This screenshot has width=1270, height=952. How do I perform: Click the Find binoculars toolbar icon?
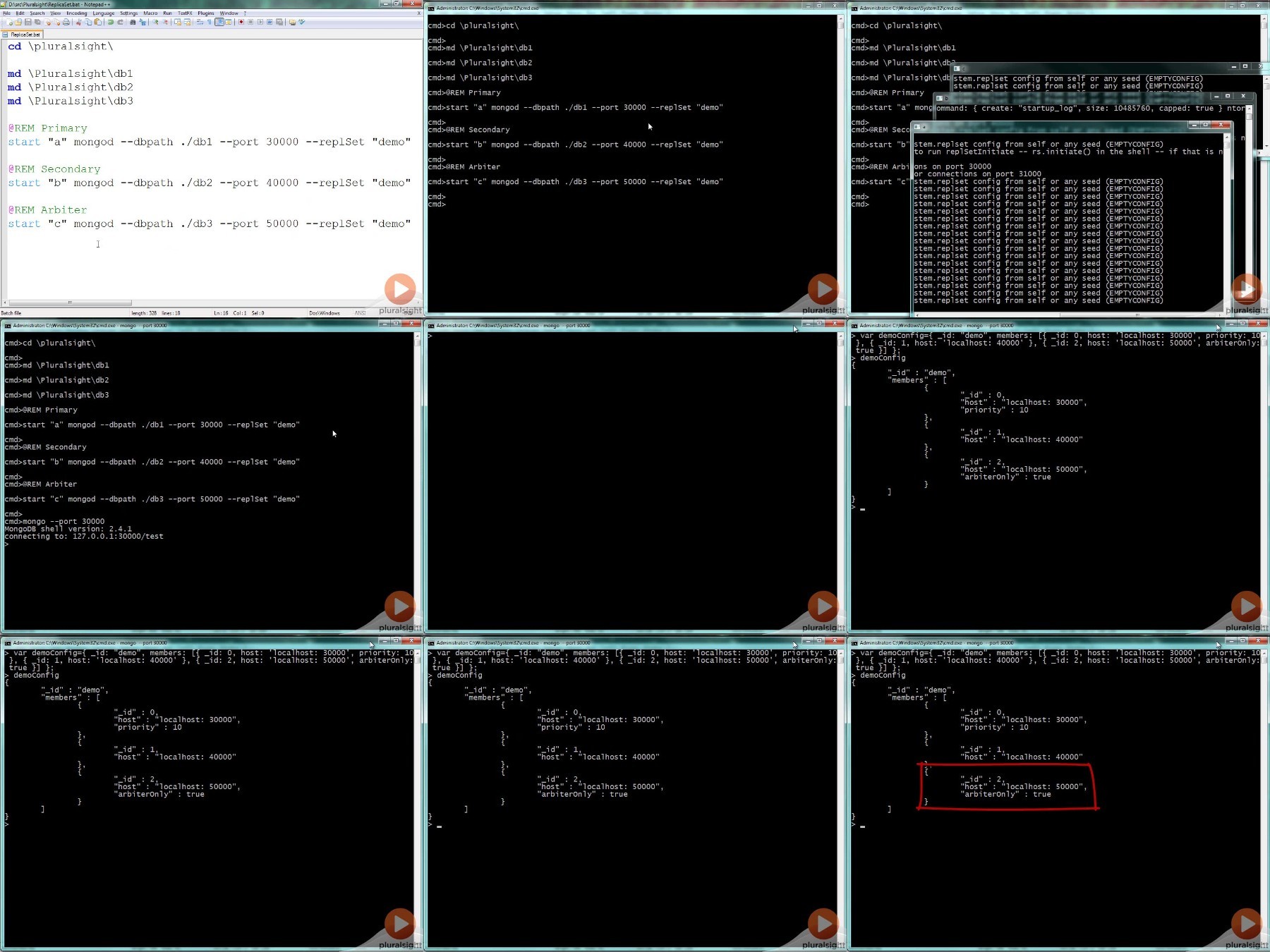pyautogui.click(x=132, y=22)
